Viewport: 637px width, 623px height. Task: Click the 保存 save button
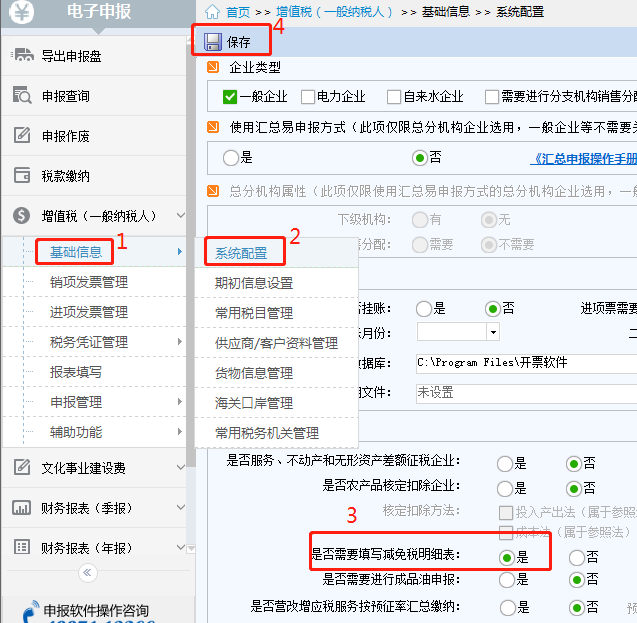tap(231, 41)
